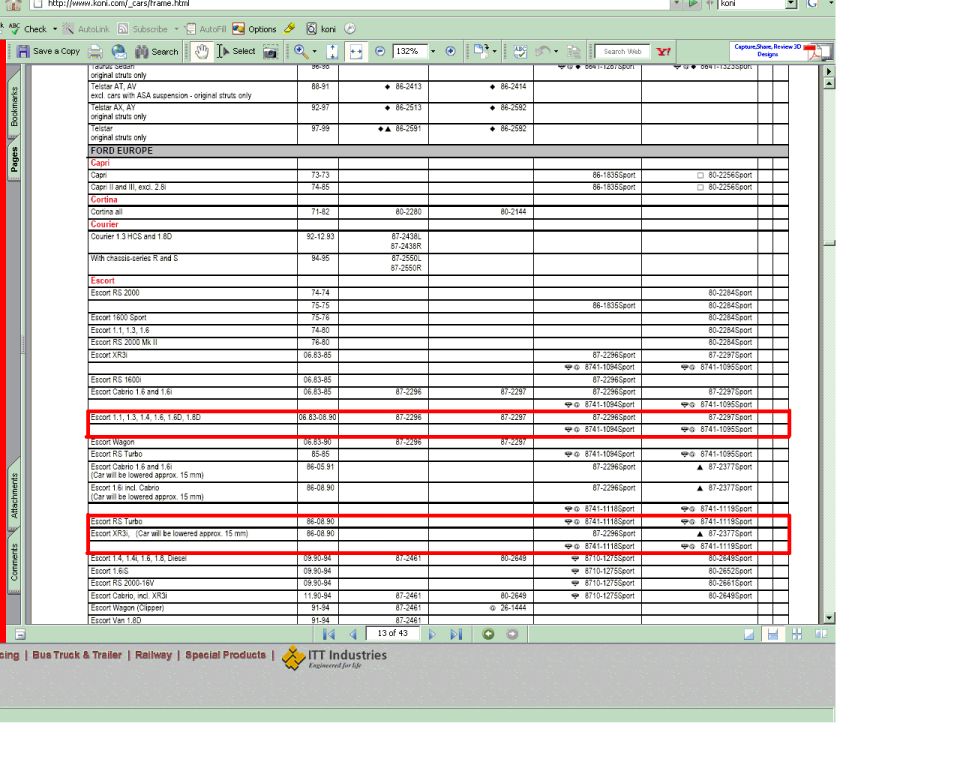Click the koni search term button
This screenshot has height=768, width=960.
pos(321,29)
